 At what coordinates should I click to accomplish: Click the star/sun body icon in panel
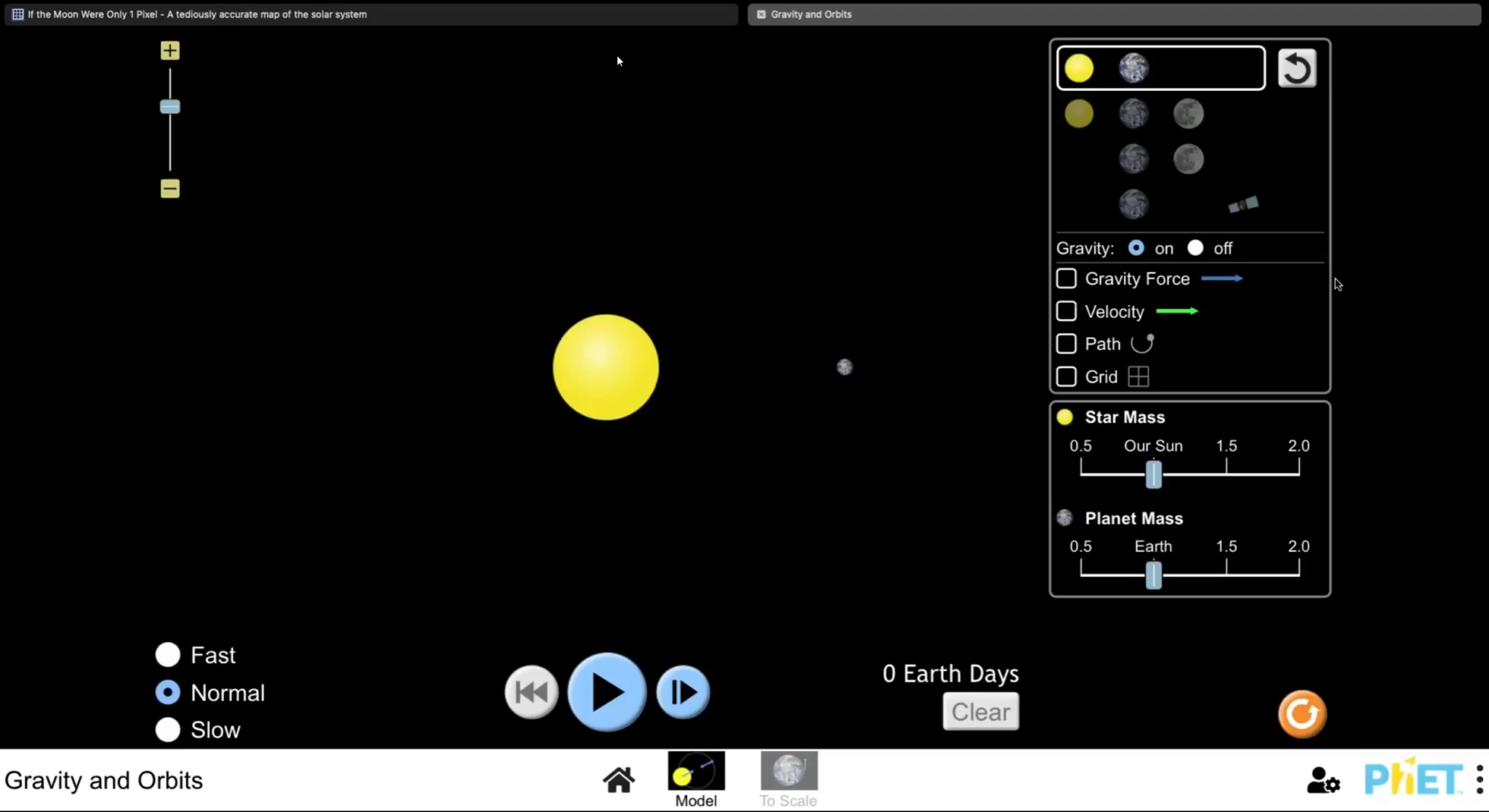coord(1078,67)
